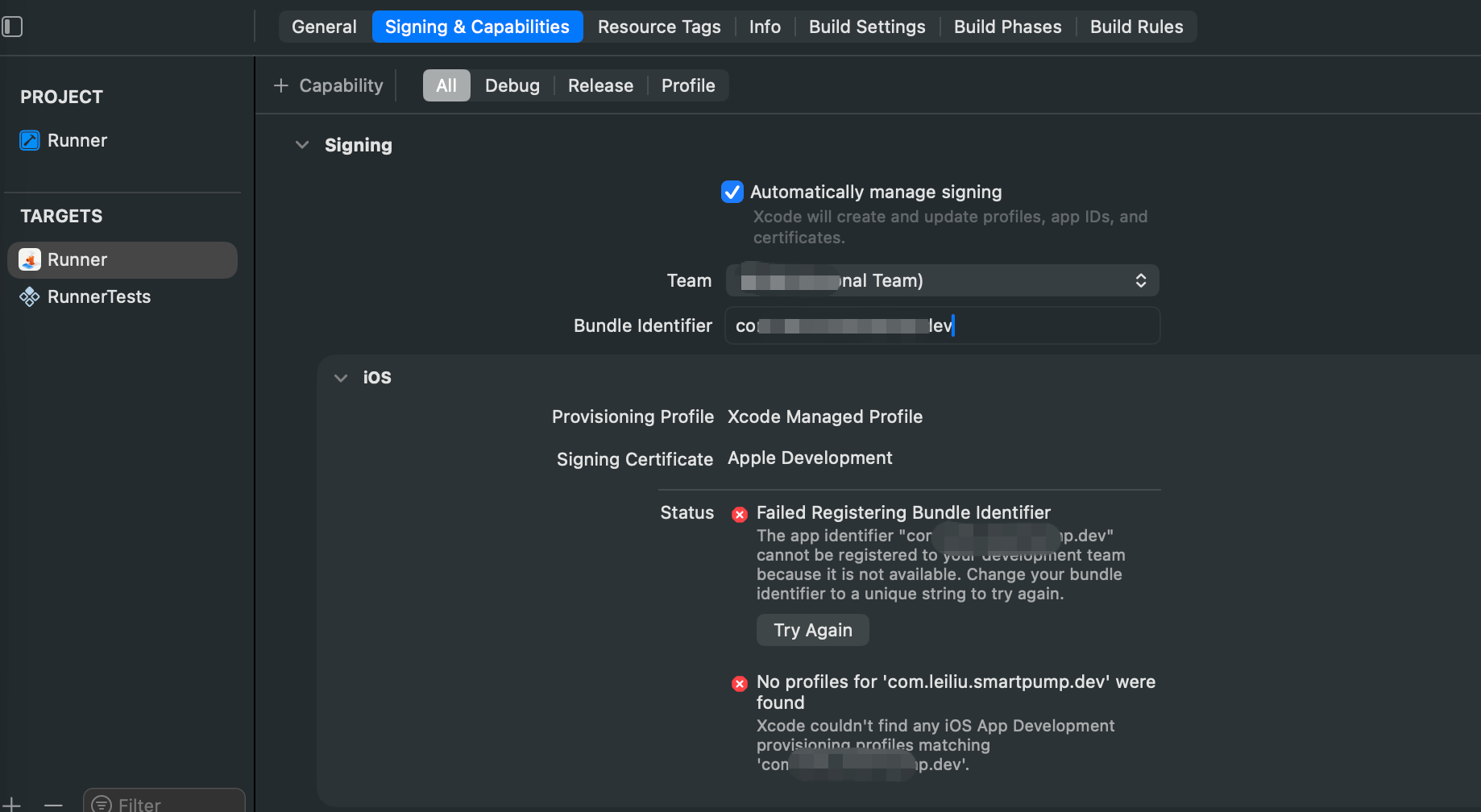
Task: Open the General tab
Action: pyautogui.click(x=324, y=27)
